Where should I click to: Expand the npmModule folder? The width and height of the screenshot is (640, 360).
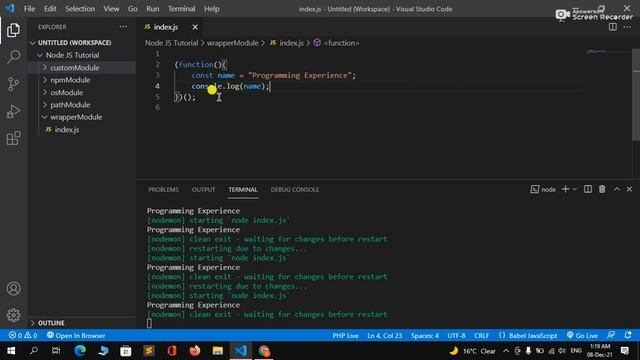tap(82, 80)
